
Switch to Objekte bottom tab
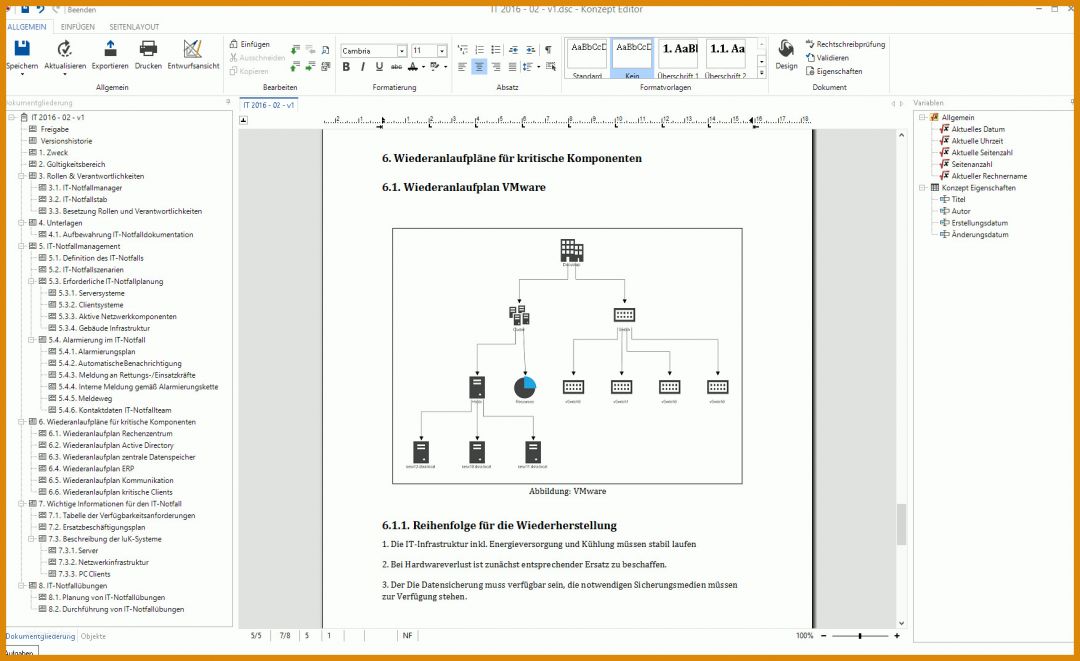click(93, 636)
